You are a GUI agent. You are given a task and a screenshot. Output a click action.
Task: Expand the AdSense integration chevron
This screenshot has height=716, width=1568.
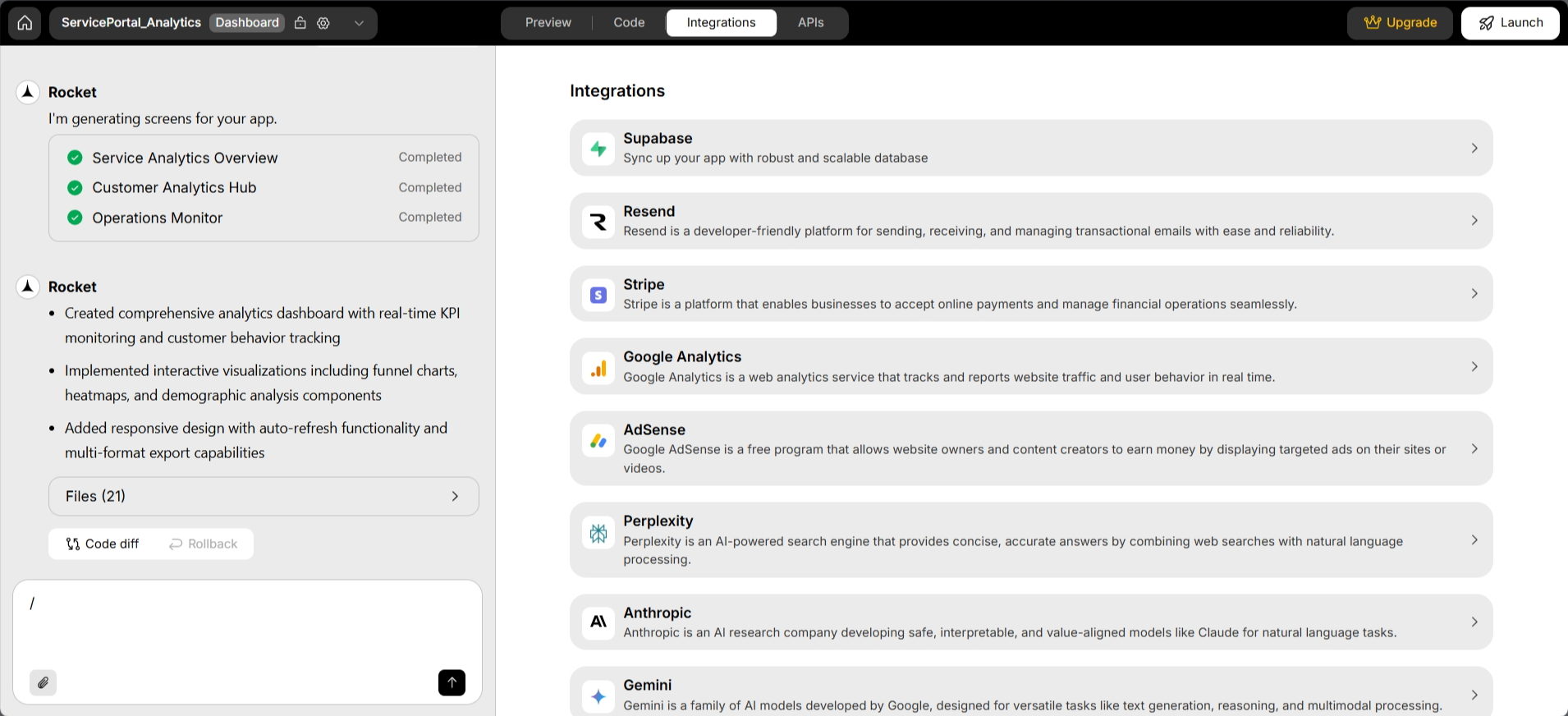[x=1474, y=448]
